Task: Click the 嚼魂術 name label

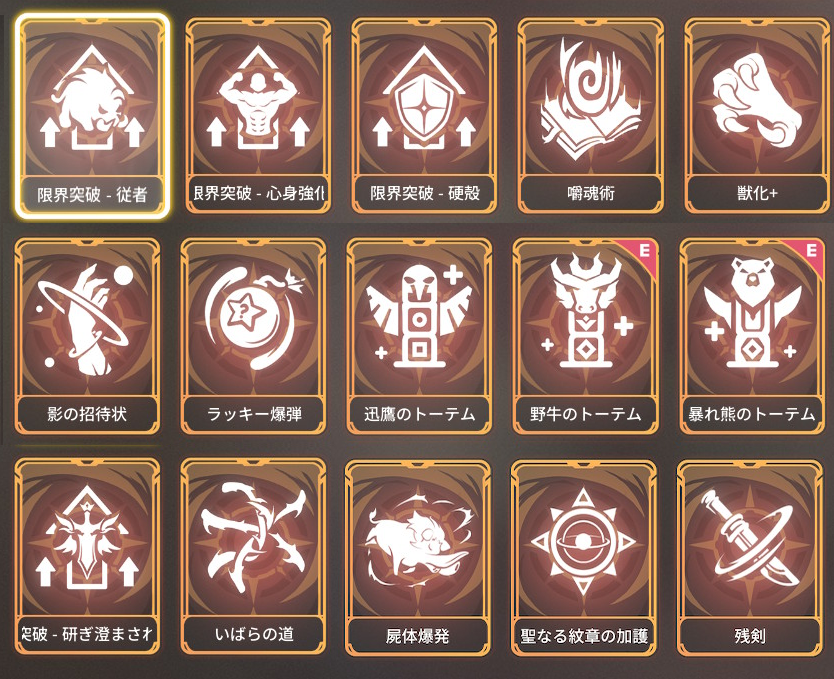Action: (590, 193)
